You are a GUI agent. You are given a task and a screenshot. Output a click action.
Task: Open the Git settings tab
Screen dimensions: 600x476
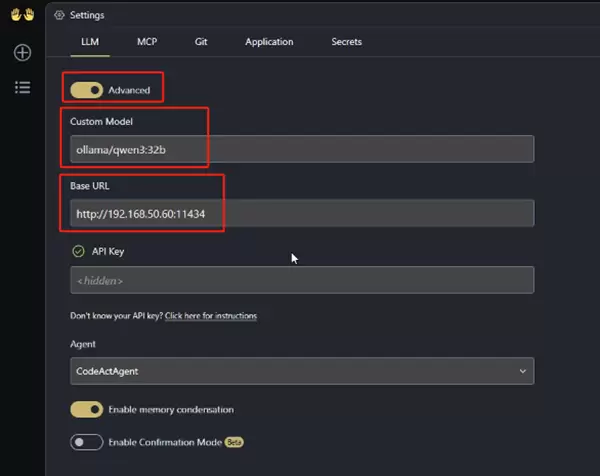click(202, 42)
